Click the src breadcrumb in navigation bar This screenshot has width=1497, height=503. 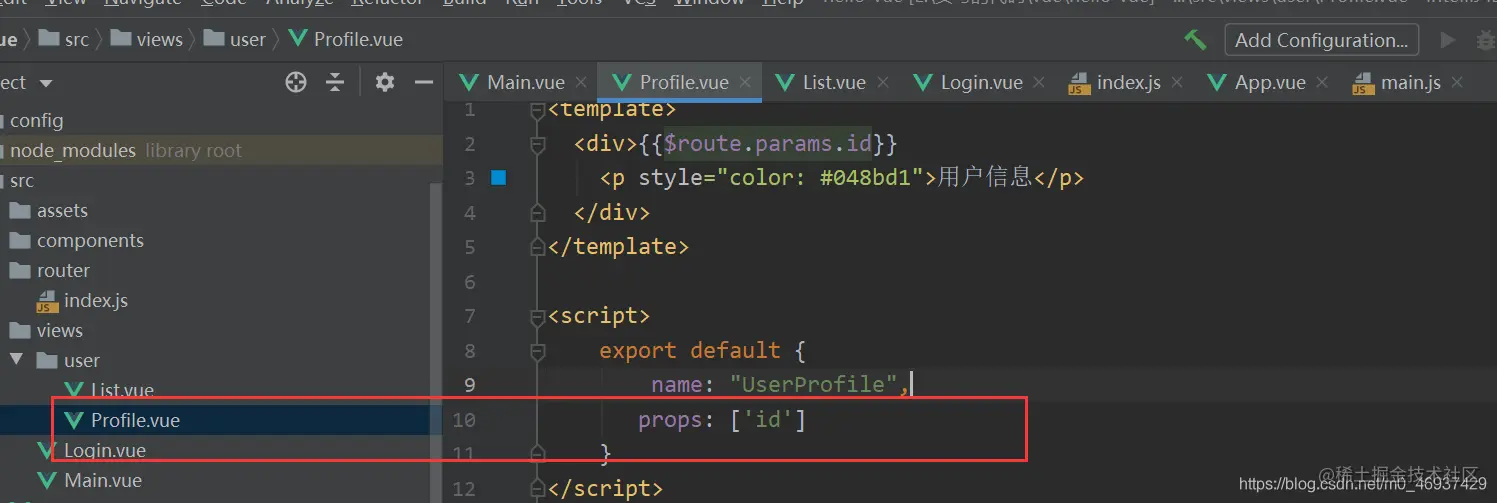[x=64, y=40]
